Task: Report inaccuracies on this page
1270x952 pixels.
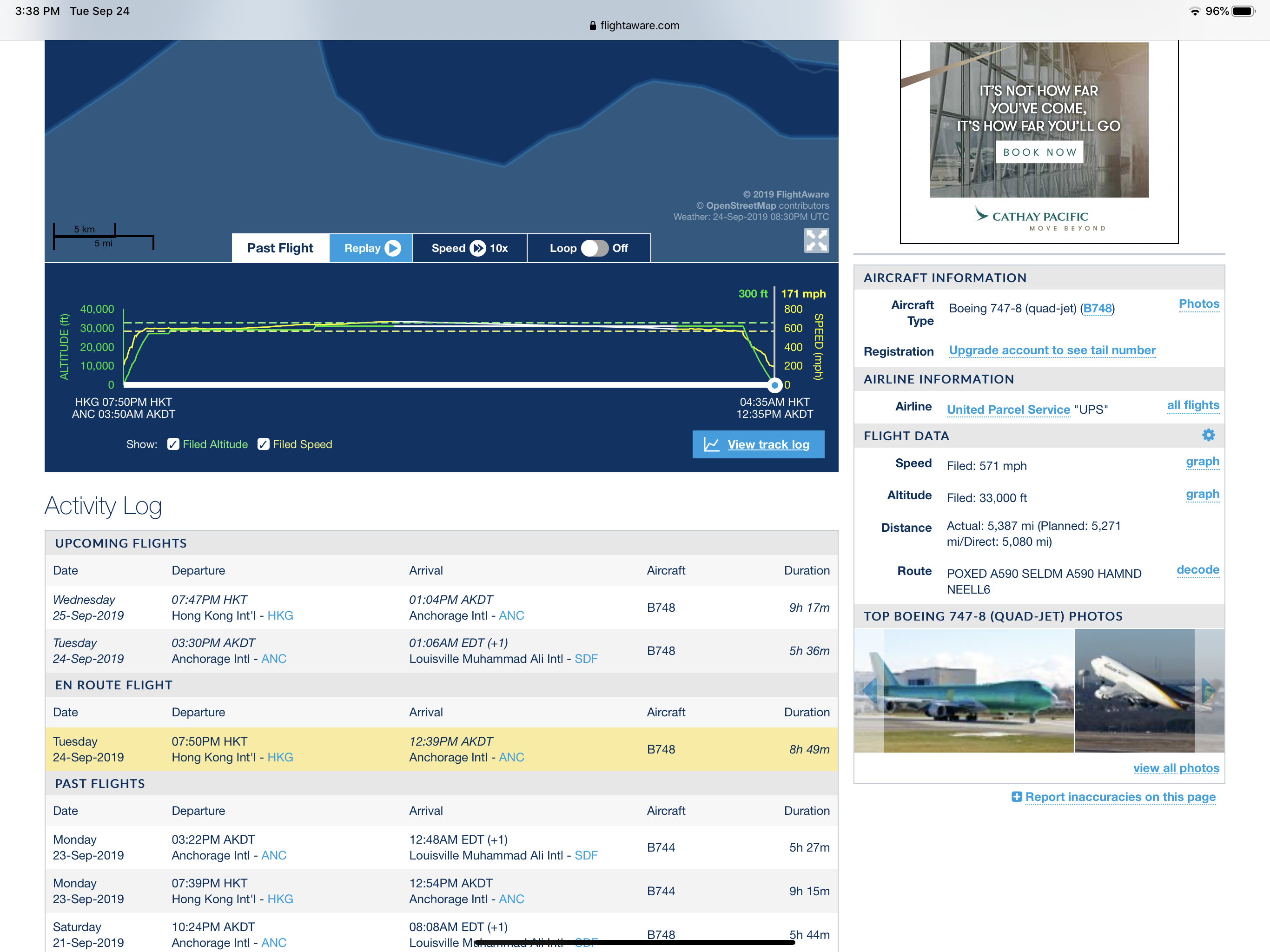Action: (x=1120, y=797)
